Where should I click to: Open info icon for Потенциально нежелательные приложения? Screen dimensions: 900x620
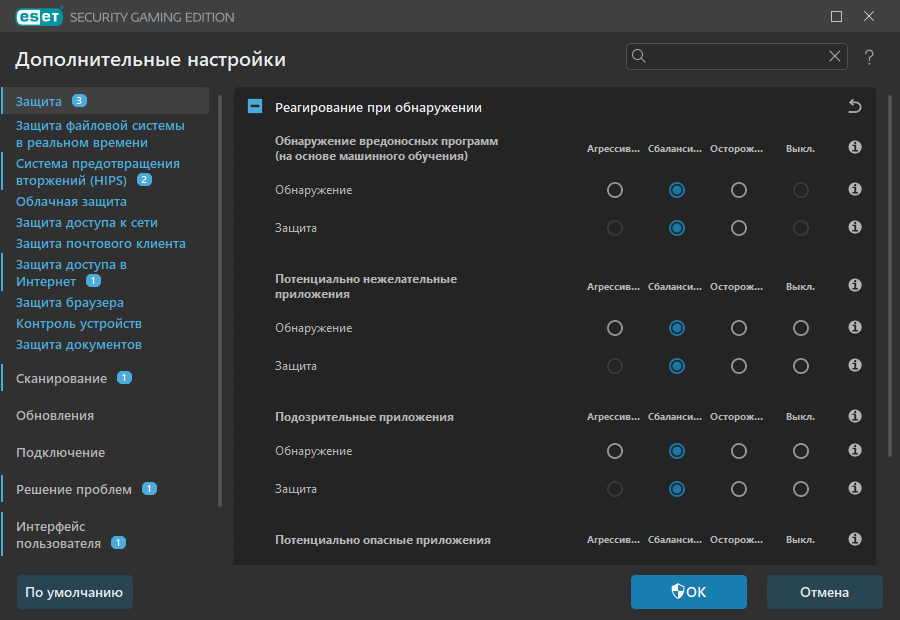click(855, 285)
